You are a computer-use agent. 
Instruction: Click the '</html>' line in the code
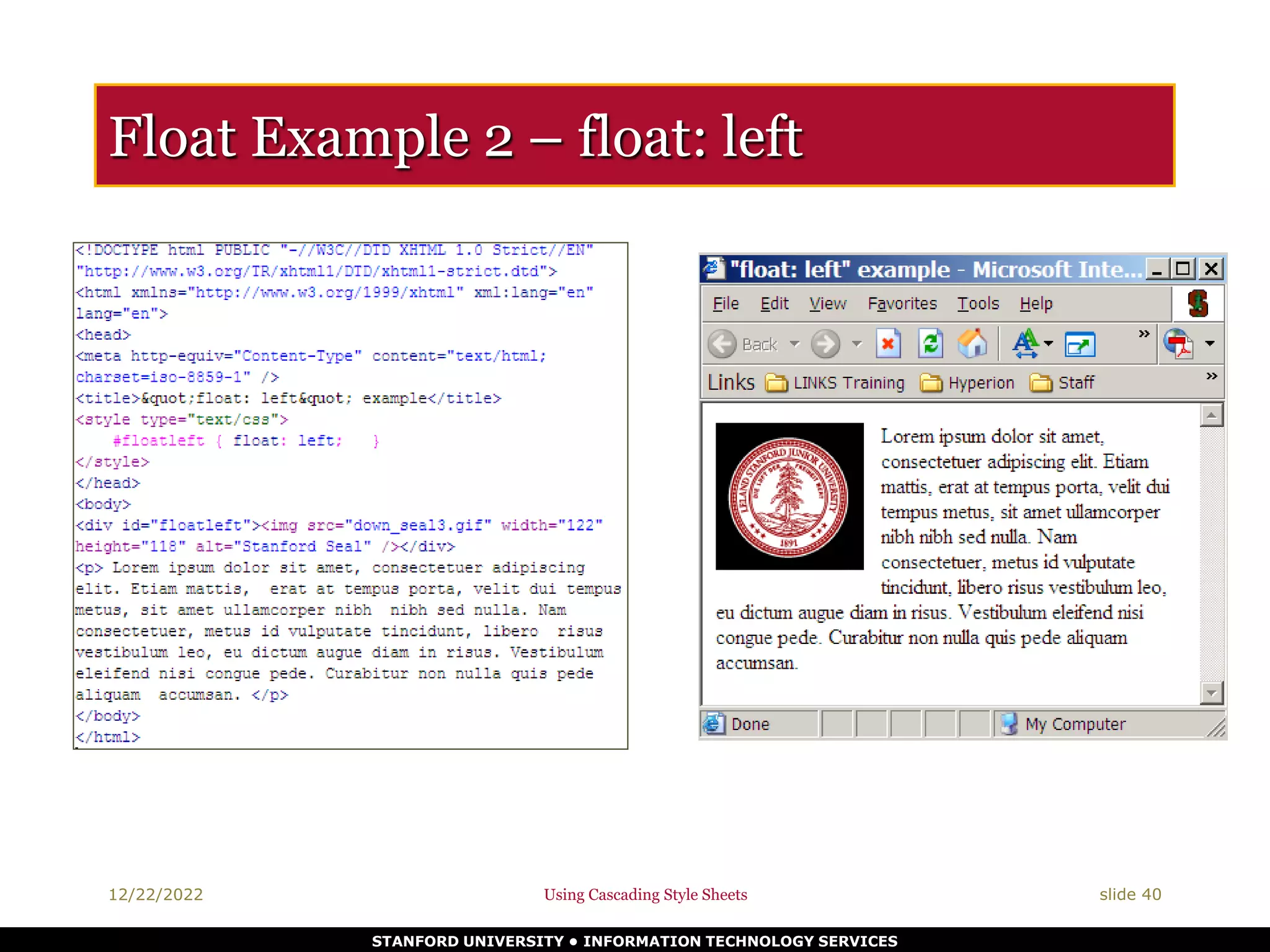tap(108, 737)
